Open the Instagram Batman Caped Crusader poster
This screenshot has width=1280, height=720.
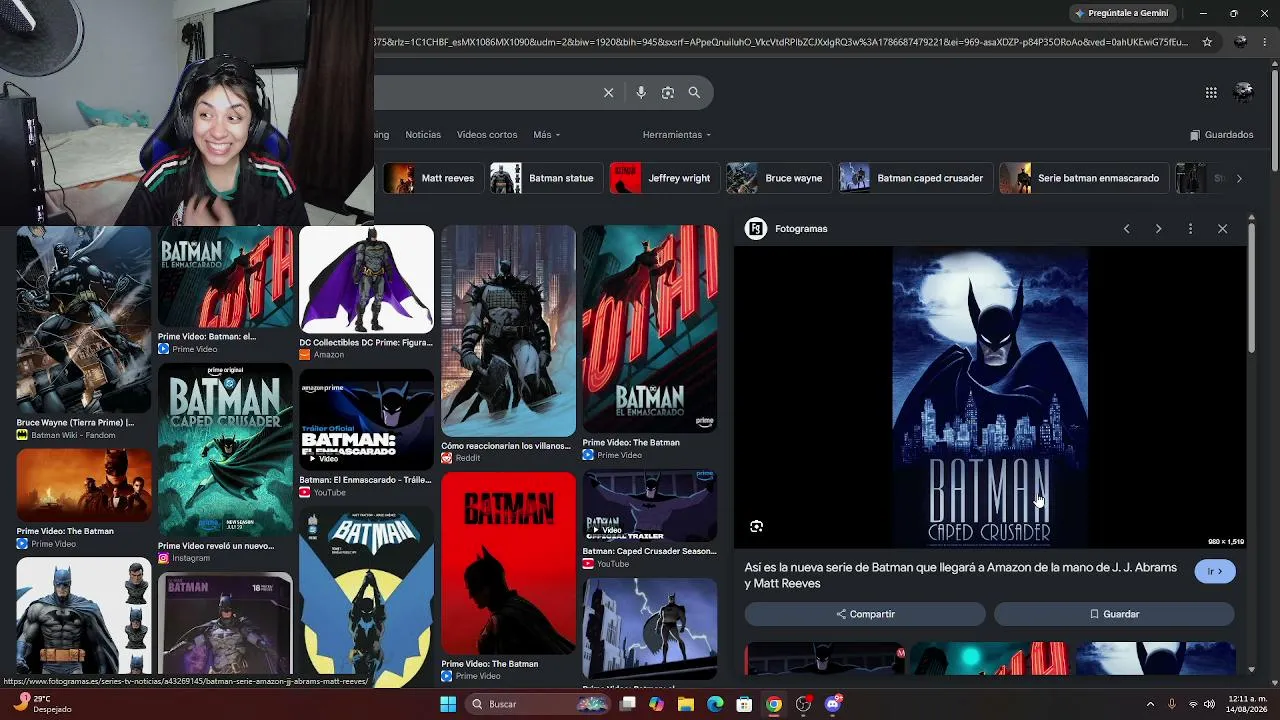225,451
